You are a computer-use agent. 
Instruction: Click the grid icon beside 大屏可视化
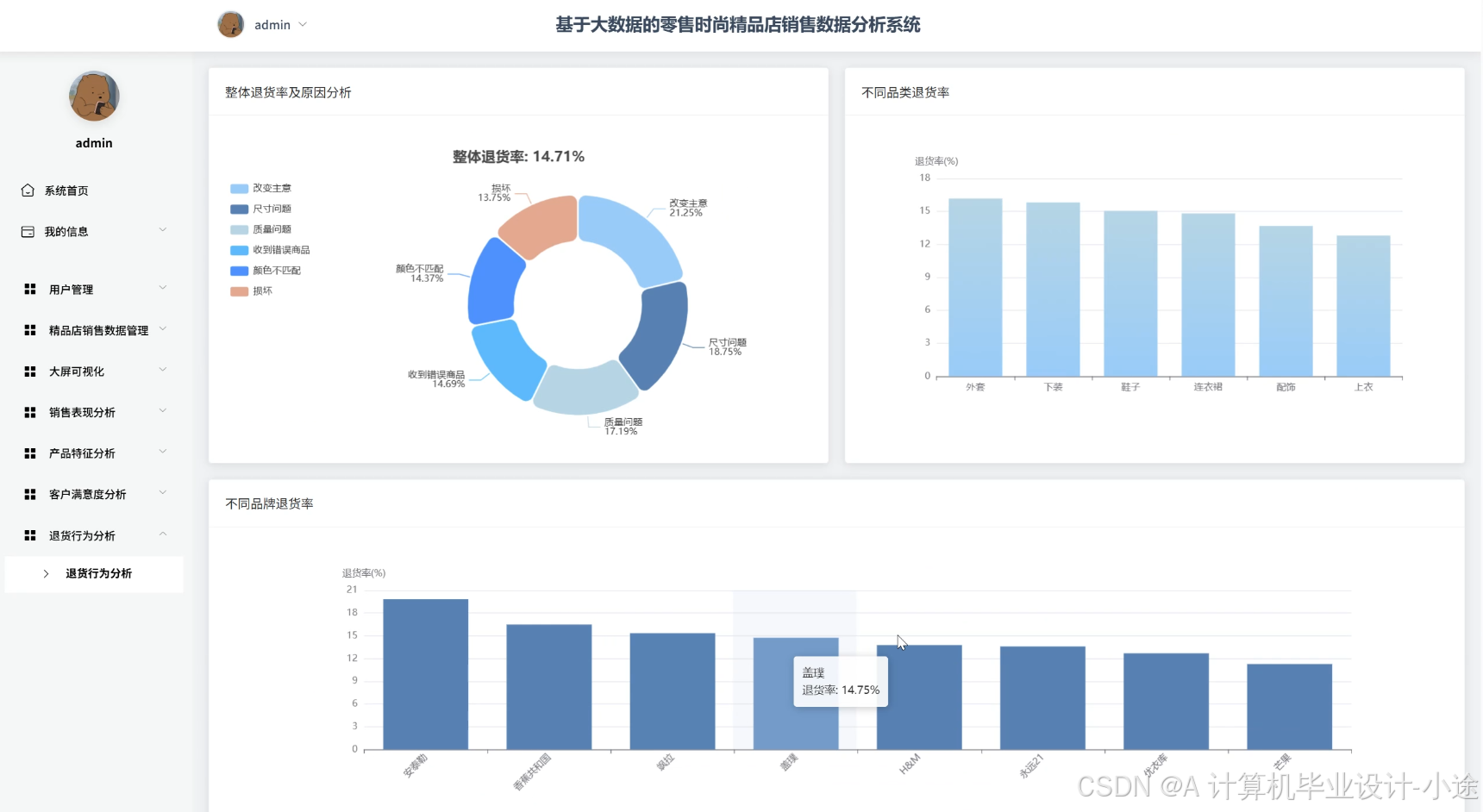tap(30, 372)
